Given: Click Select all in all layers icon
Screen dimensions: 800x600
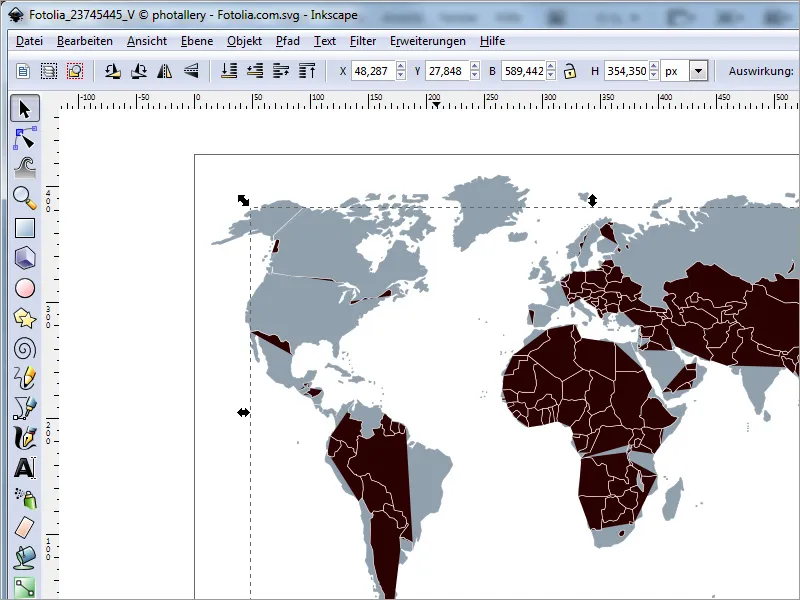Looking at the screenshot, I should point(49,71).
